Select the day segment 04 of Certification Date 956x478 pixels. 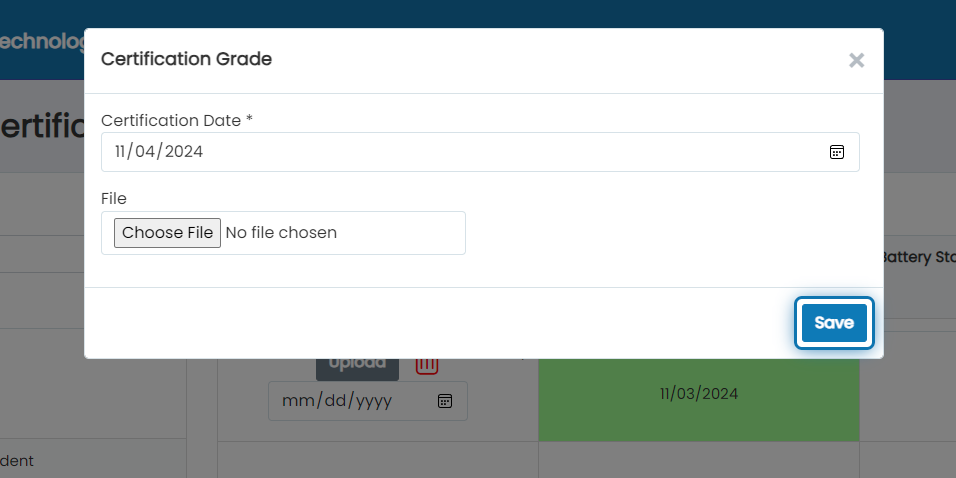[146, 152]
